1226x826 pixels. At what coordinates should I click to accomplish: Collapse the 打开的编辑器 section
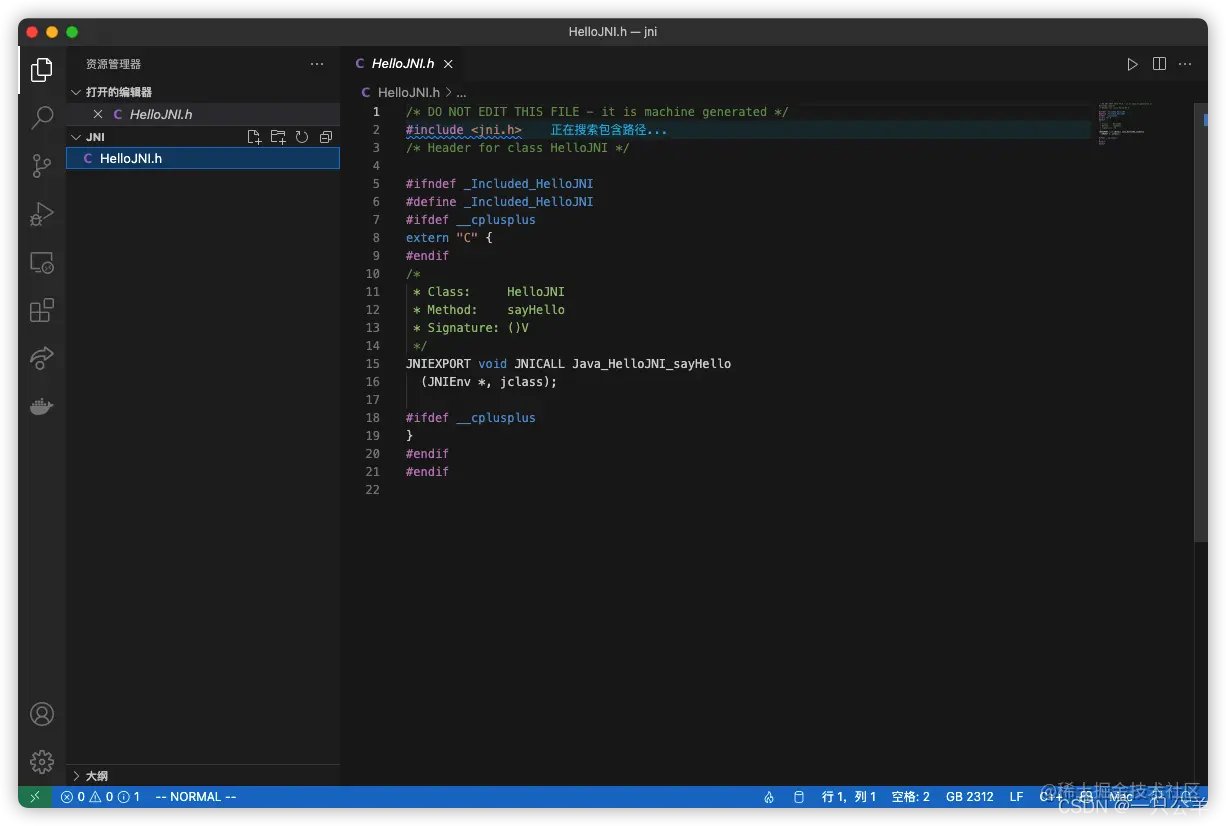click(x=76, y=92)
